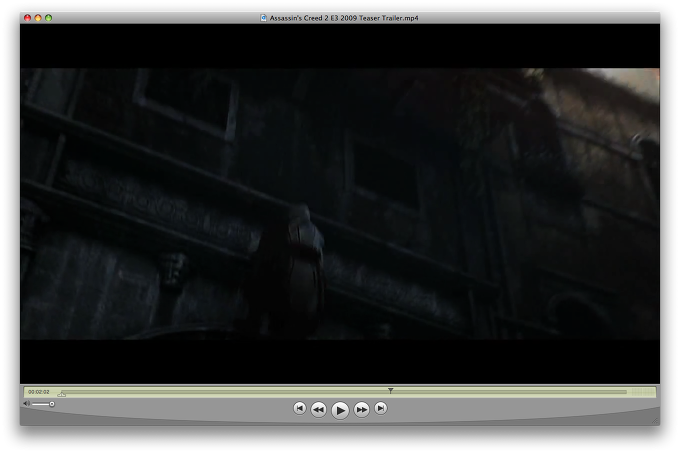Click the playhead marker on the timeline

click(390, 391)
